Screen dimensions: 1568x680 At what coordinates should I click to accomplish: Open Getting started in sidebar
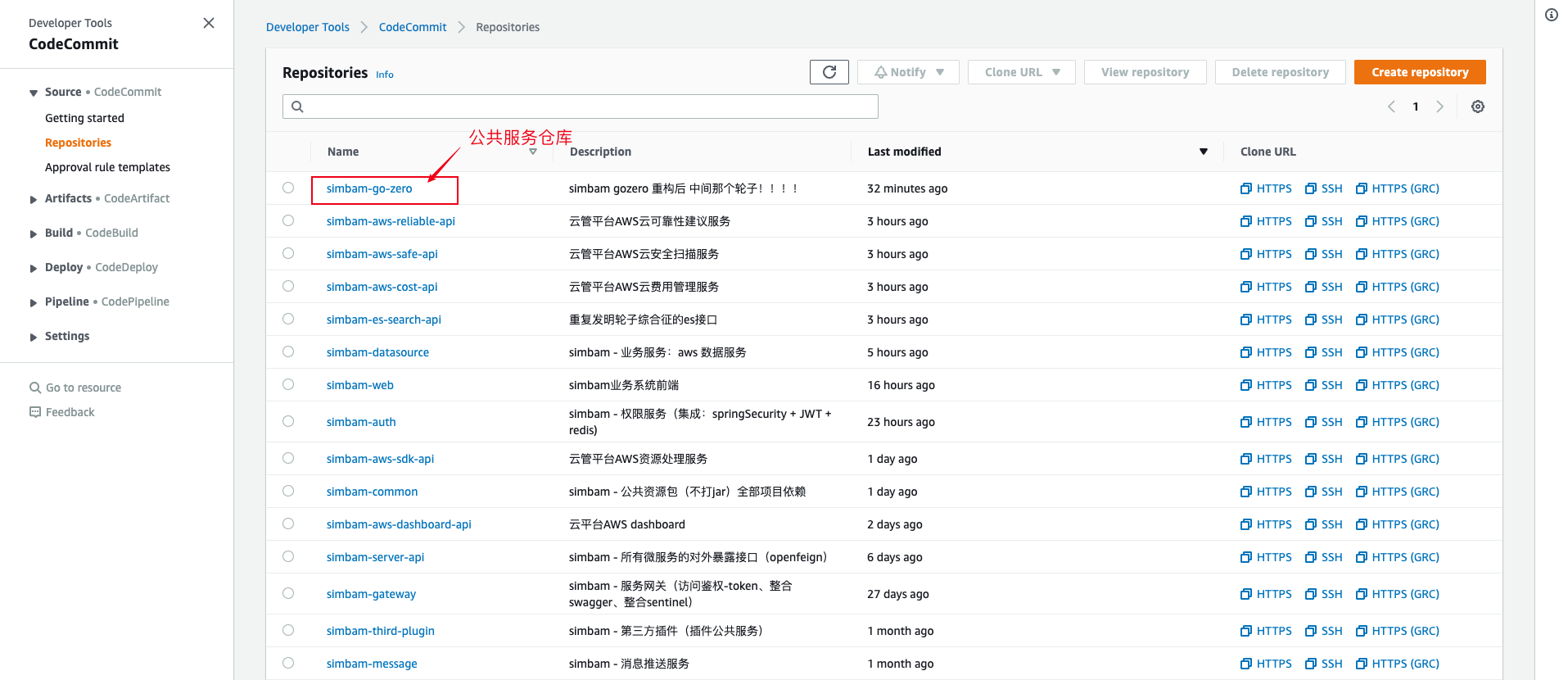[84, 118]
